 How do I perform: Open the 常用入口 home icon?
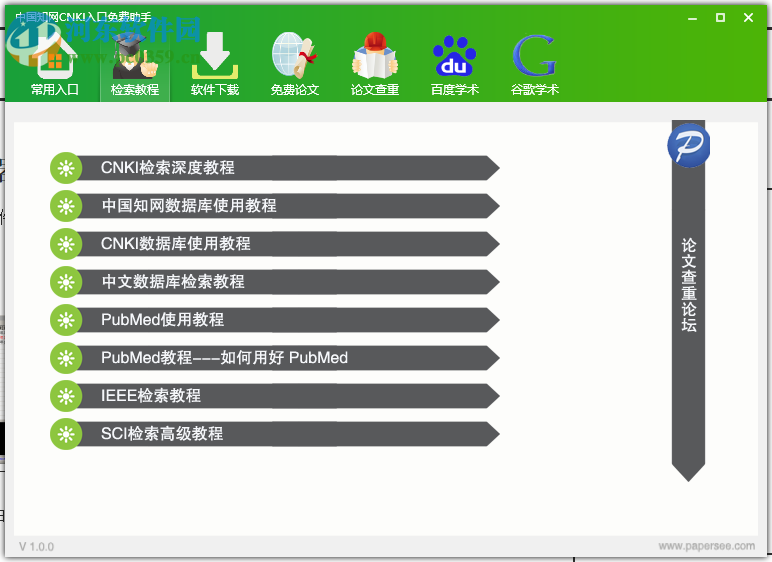click(x=54, y=55)
